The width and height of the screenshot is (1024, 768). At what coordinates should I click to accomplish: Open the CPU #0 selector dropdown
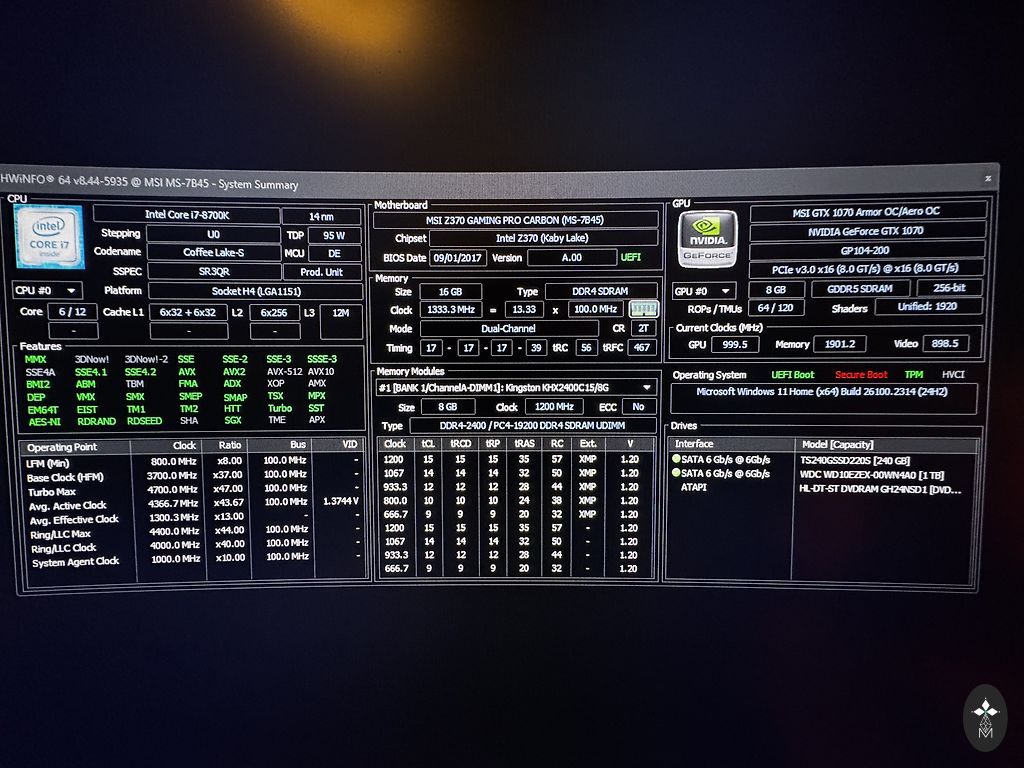[x=47, y=291]
